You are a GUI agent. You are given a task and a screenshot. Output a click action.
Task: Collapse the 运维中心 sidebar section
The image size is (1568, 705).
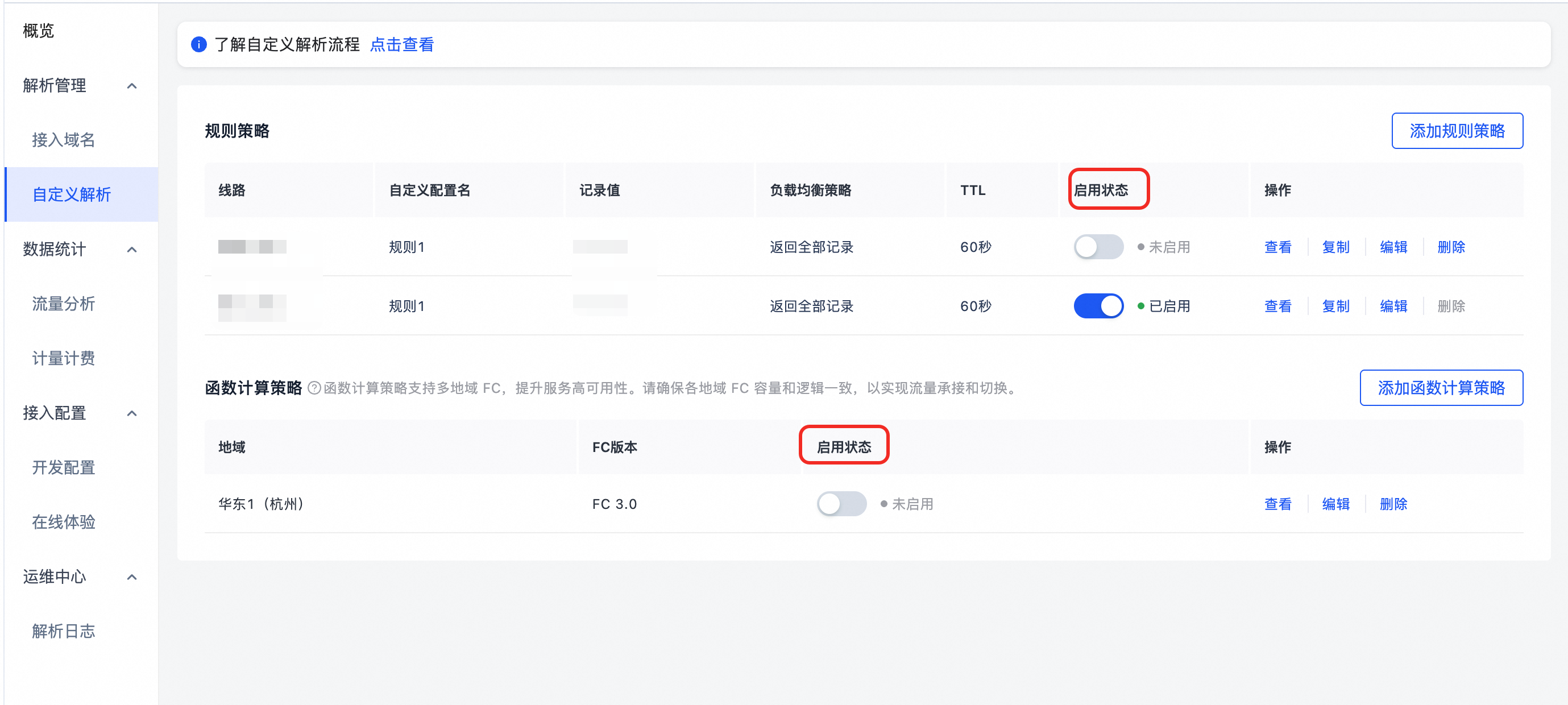(x=131, y=577)
